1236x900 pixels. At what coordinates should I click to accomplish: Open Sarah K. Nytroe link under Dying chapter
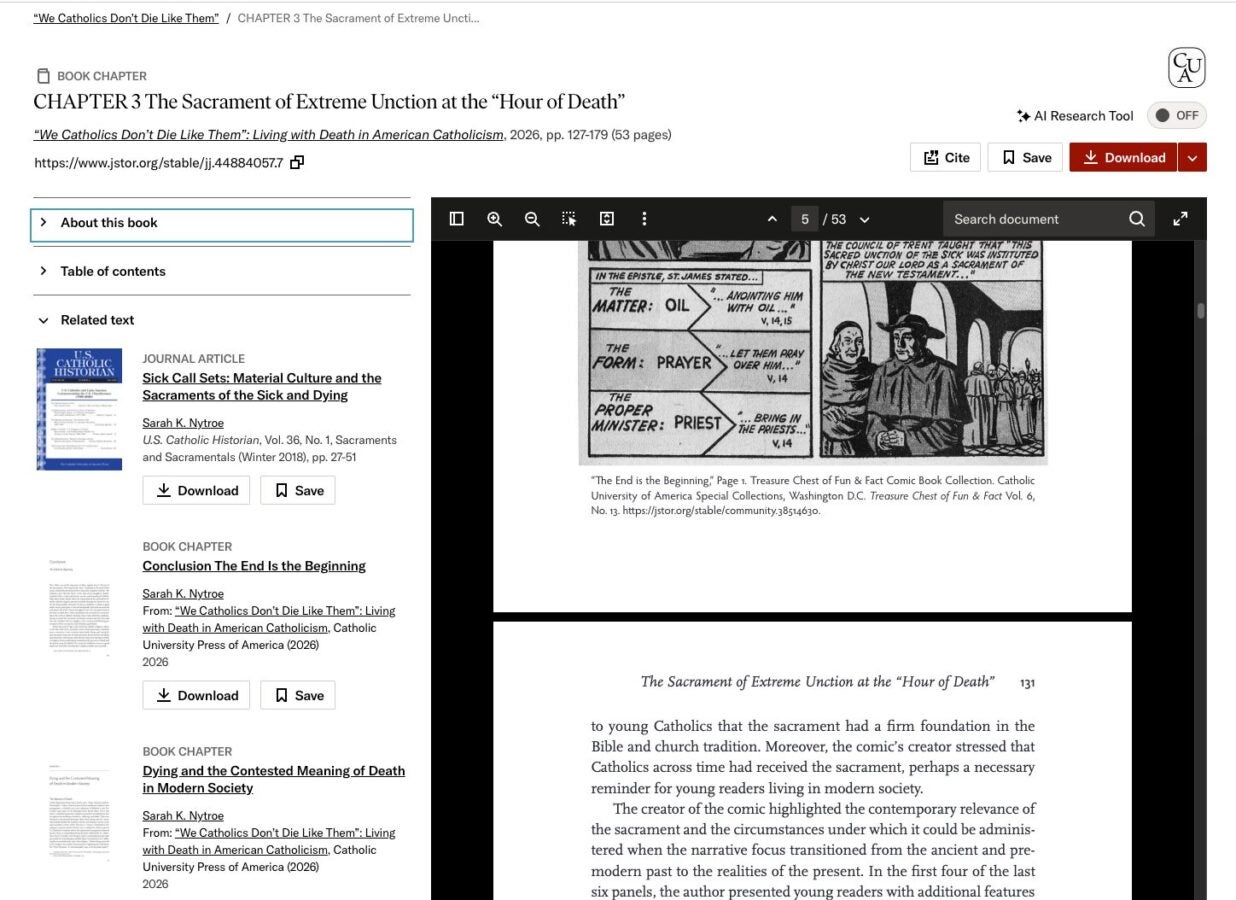[183, 815]
